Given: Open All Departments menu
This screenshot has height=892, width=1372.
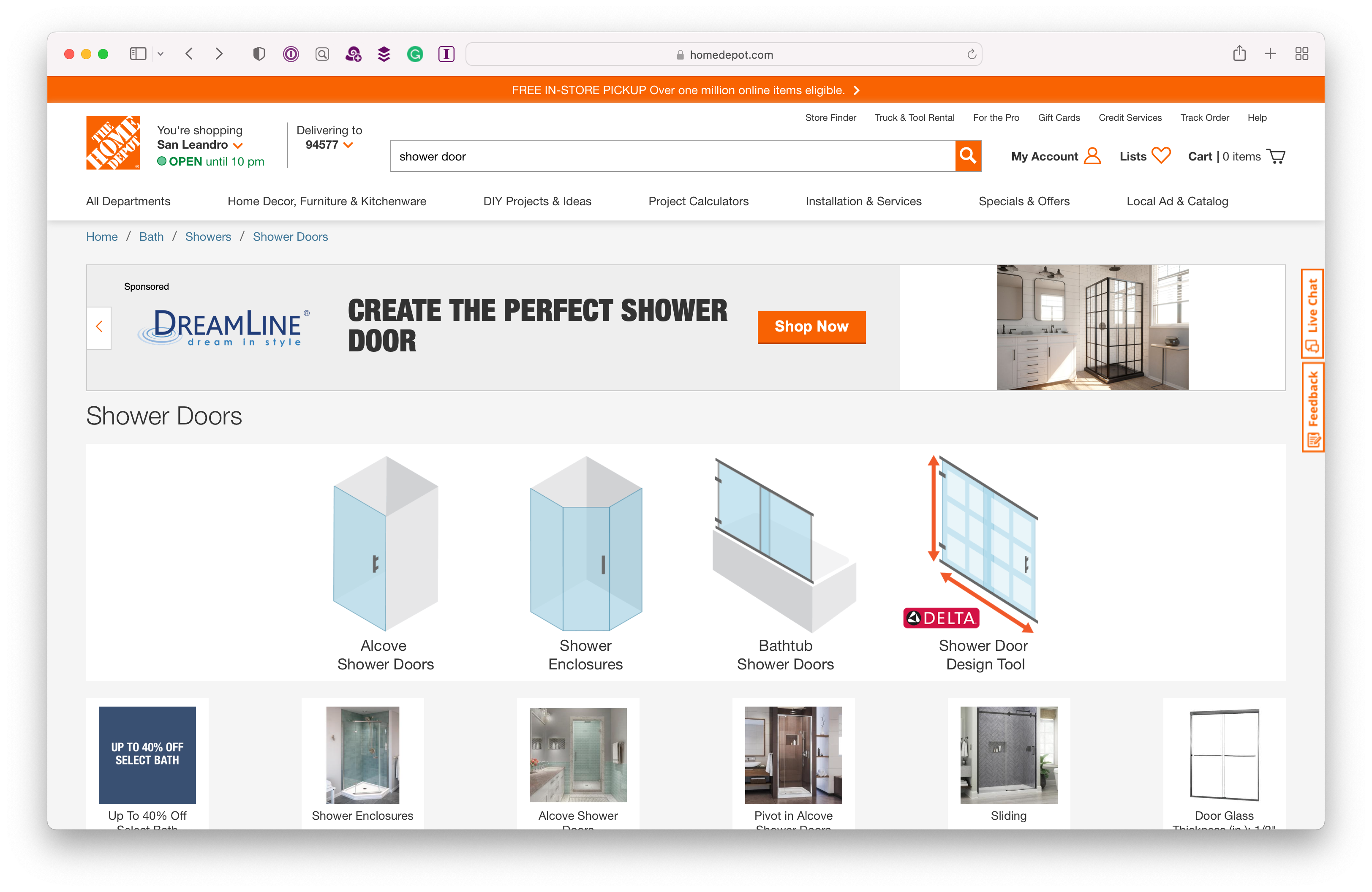Looking at the screenshot, I should click(x=128, y=201).
